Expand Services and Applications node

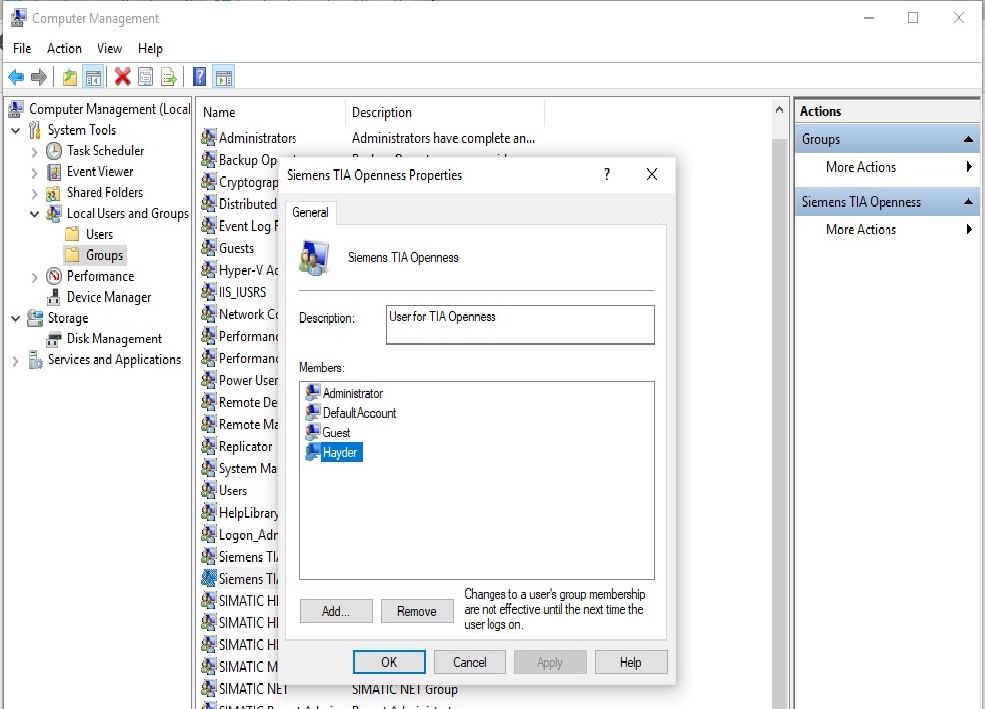[x=16, y=360]
